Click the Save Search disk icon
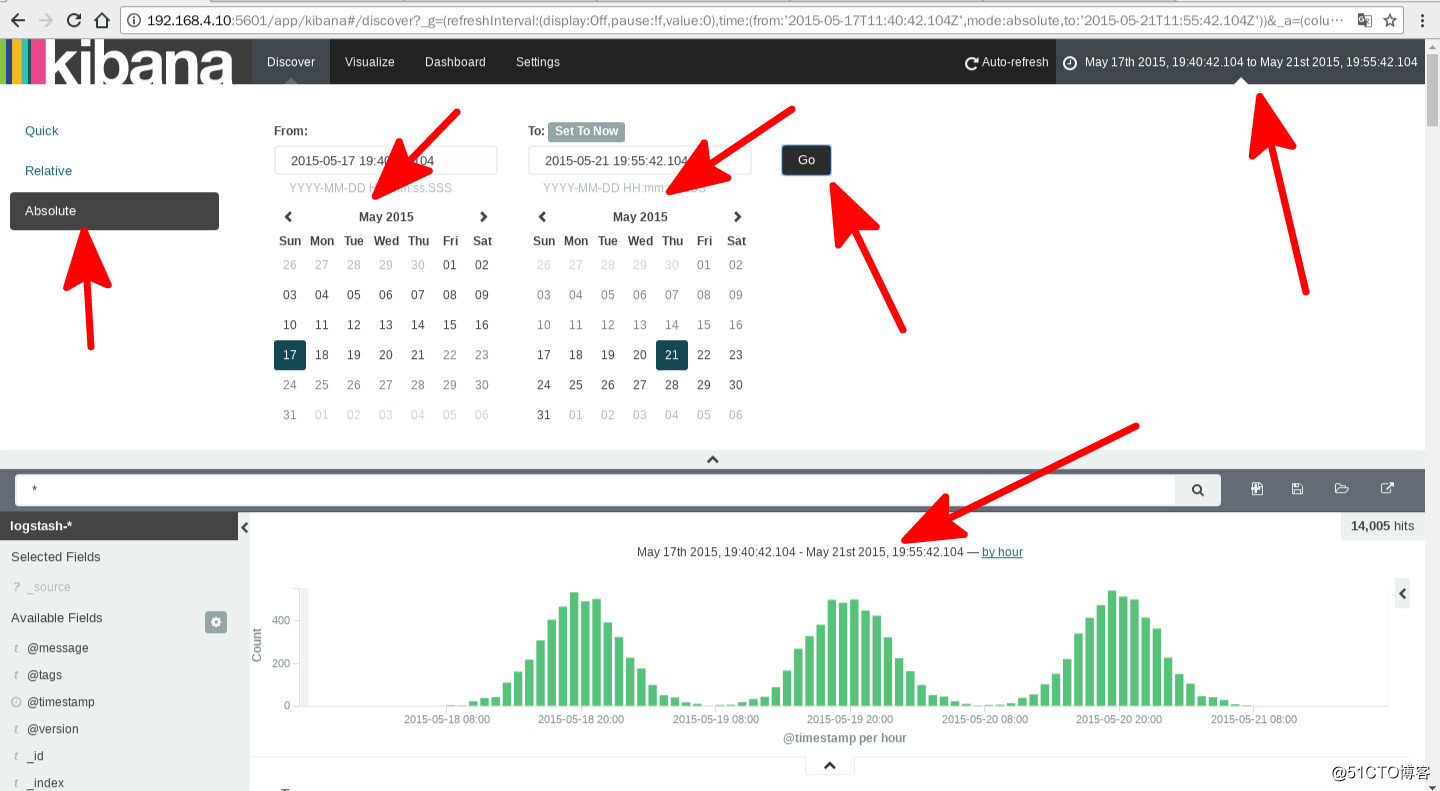Image resolution: width=1440 pixels, height=791 pixels. click(1297, 488)
